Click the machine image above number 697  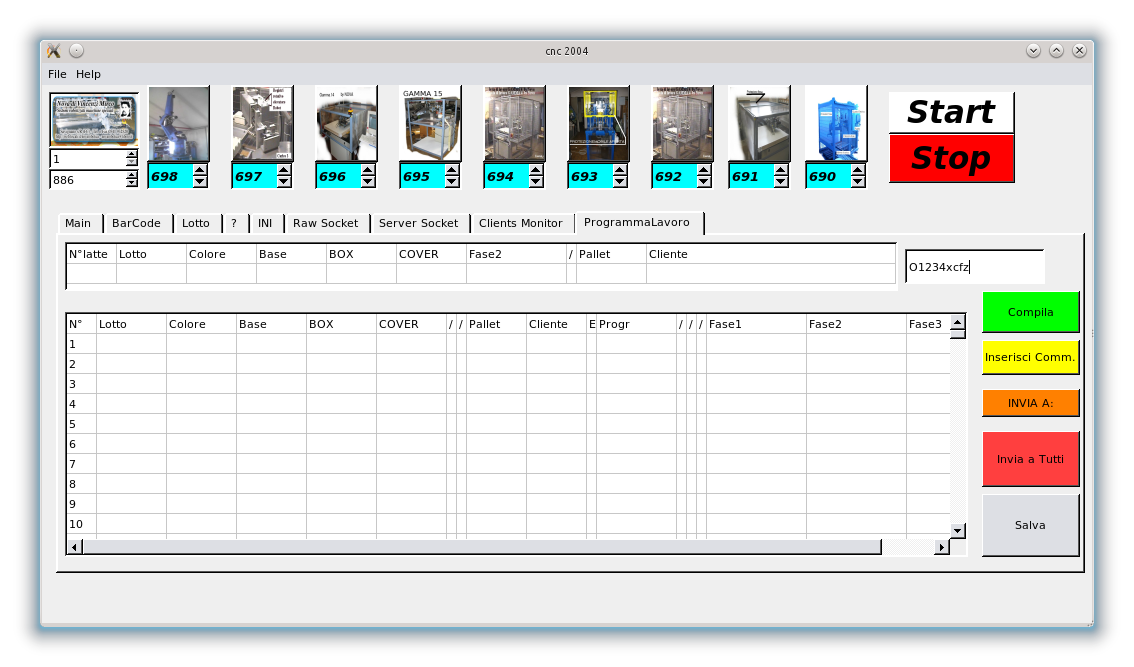point(263,124)
